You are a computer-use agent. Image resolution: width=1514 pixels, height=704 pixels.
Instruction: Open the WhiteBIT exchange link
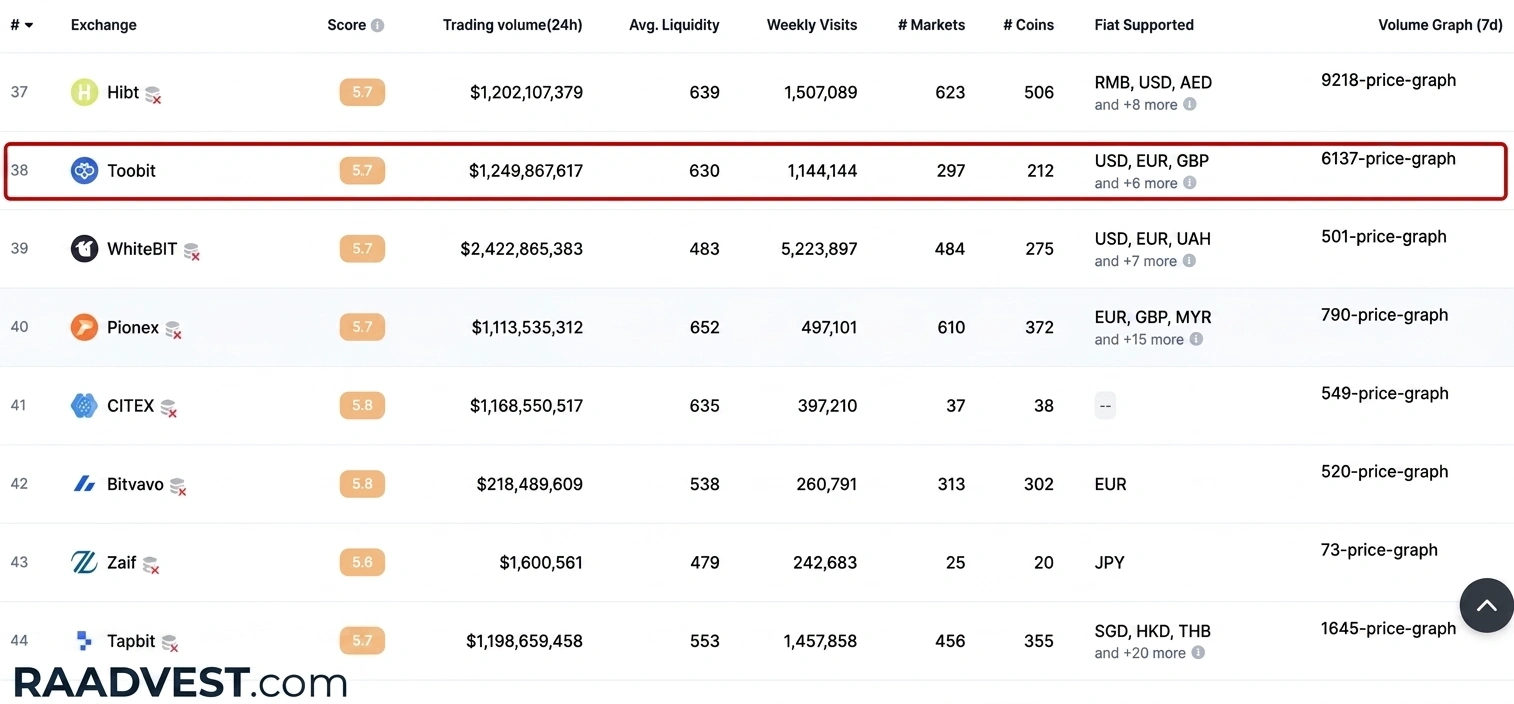pos(142,249)
